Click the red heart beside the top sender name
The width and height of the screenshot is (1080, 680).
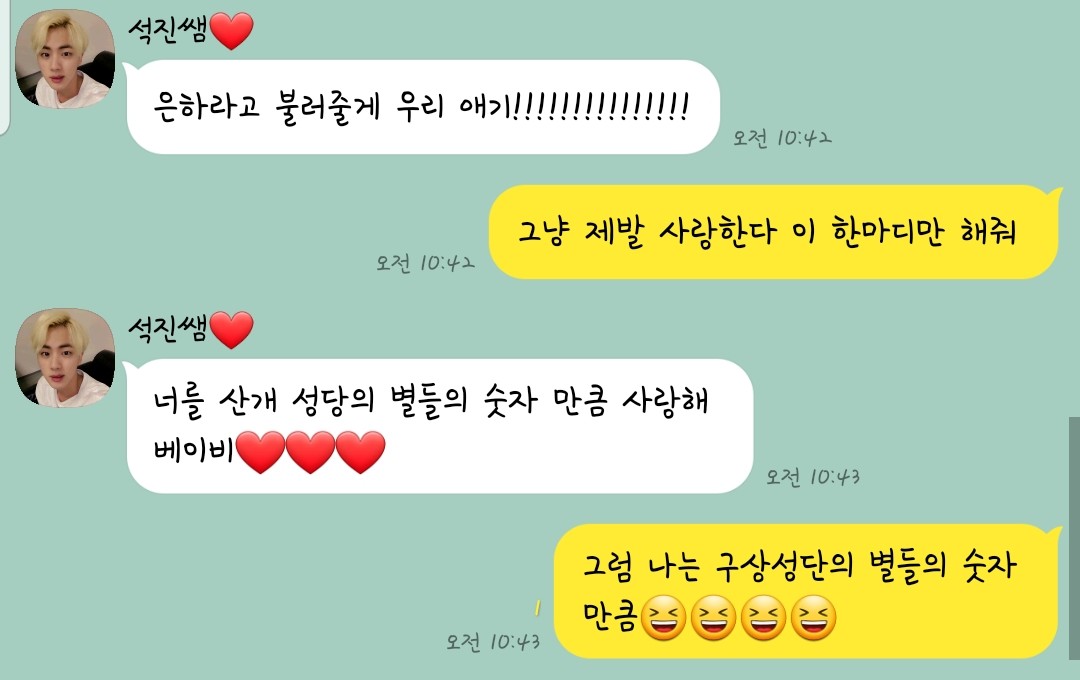tap(231, 31)
